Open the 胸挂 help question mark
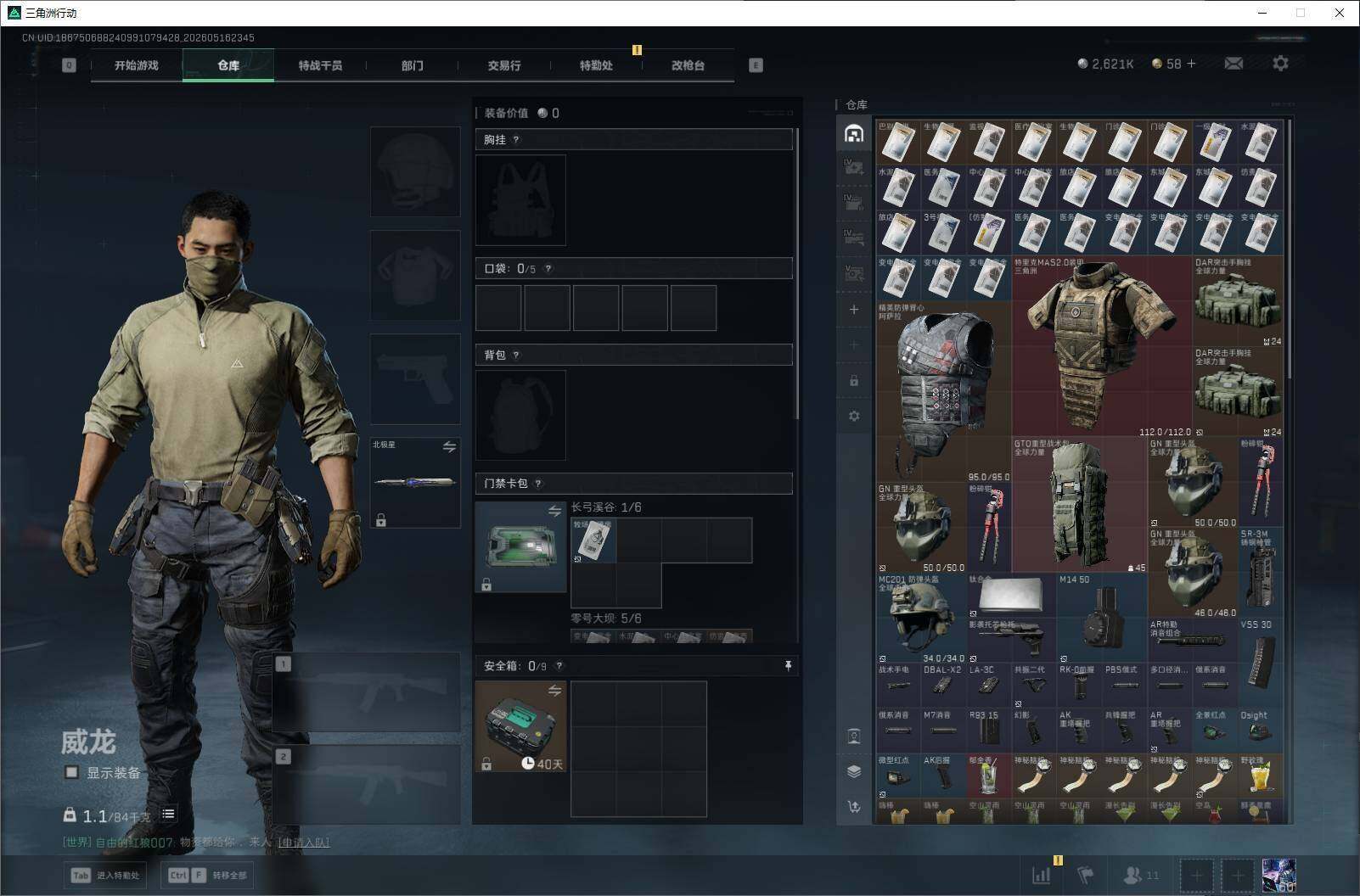1360x896 pixels. 516,140
